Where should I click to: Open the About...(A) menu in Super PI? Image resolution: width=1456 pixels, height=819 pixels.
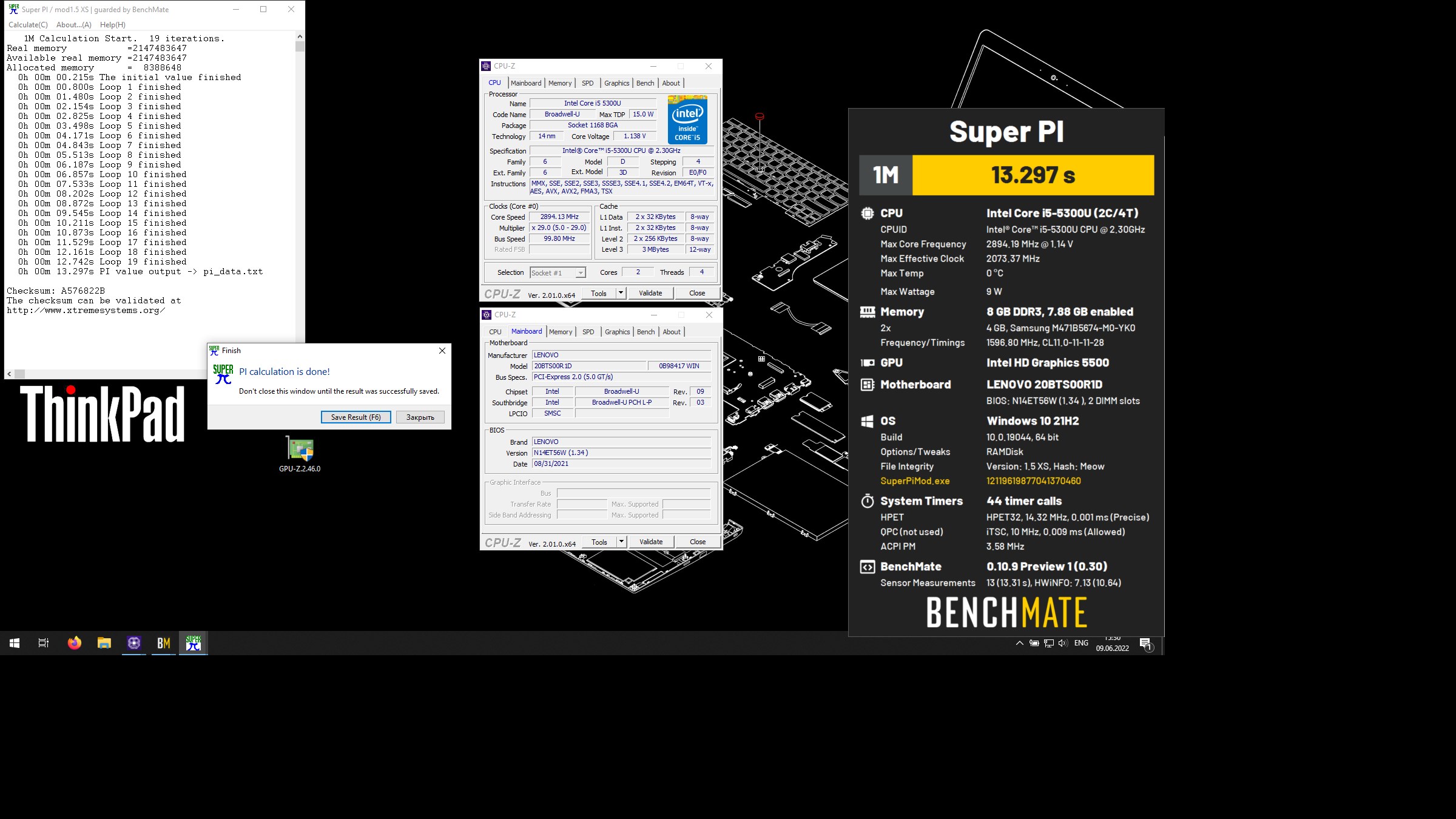(x=74, y=25)
